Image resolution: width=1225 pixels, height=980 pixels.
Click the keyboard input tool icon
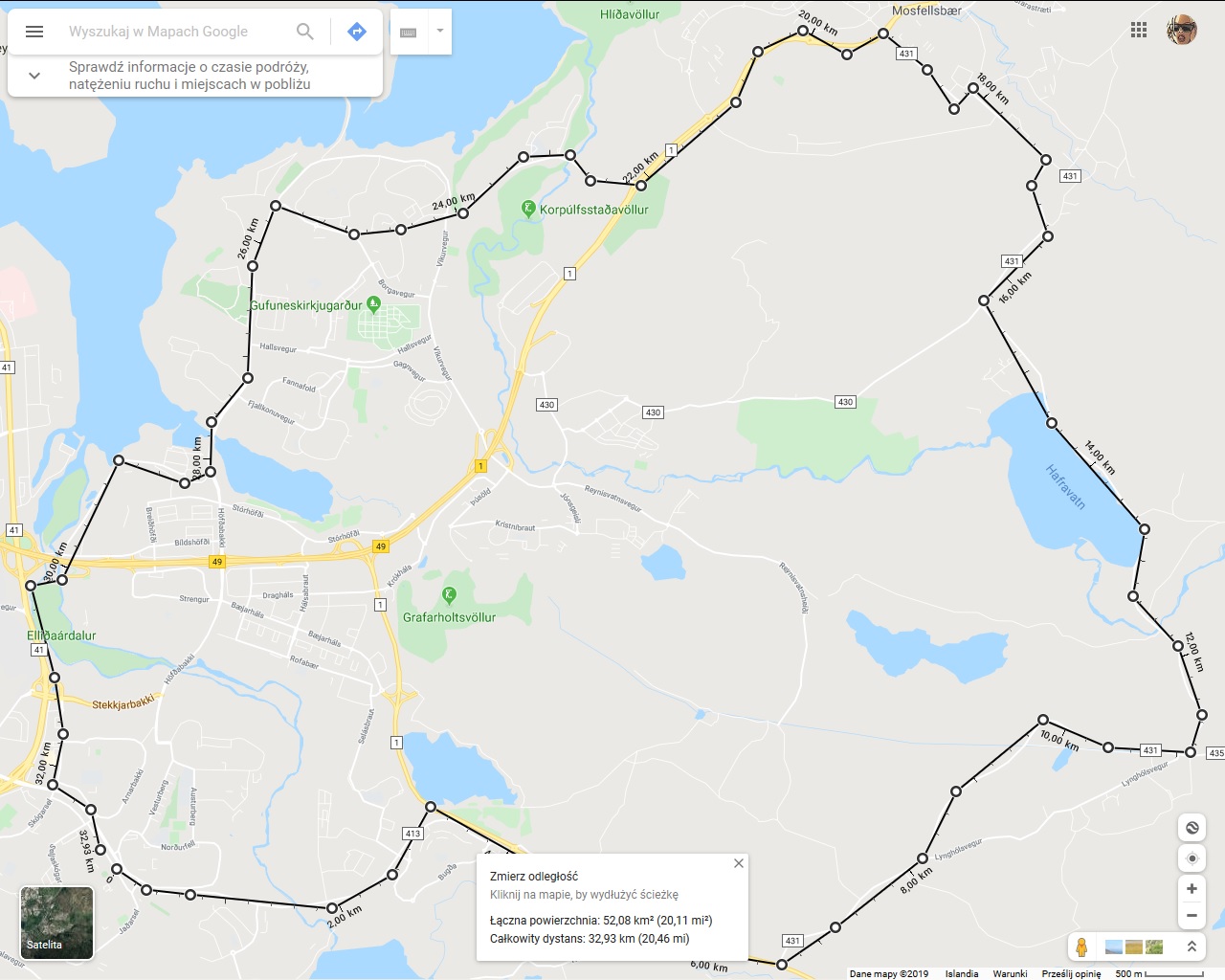409,32
